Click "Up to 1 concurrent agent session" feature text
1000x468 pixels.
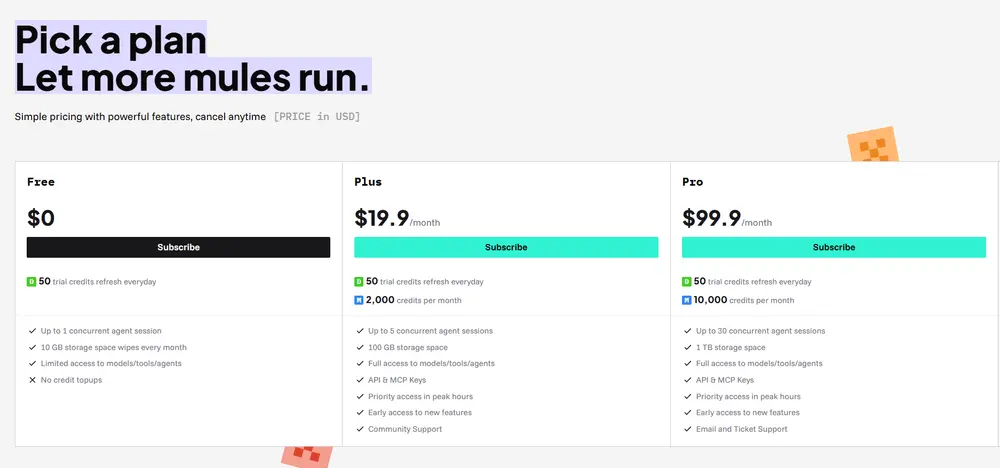pos(101,331)
